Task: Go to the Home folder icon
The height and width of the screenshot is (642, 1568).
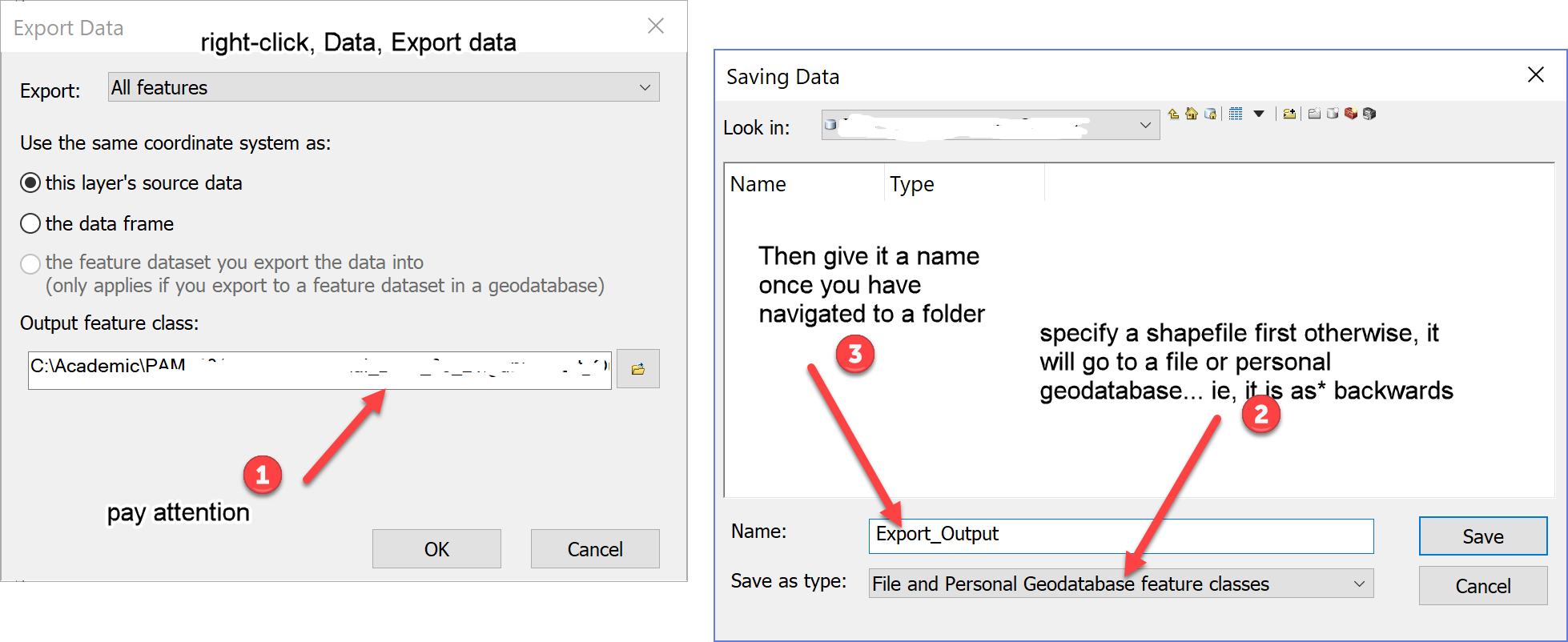Action: pyautogui.click(x=1192, y=114)
